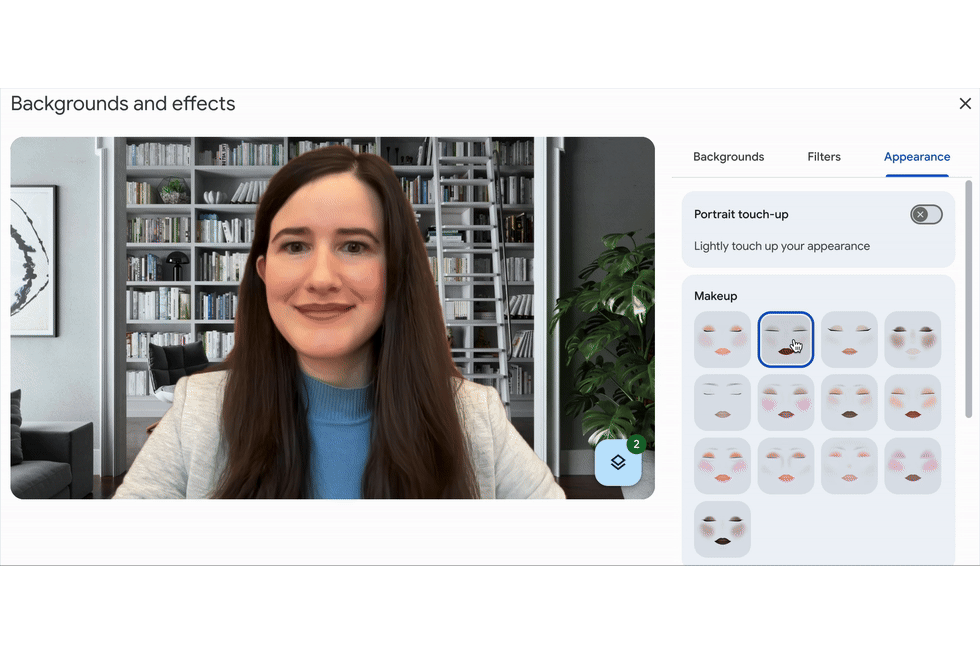Screen dimensions: 980x653
Task: Choose the third makeup in the top row
Action: tap(849, 340)
